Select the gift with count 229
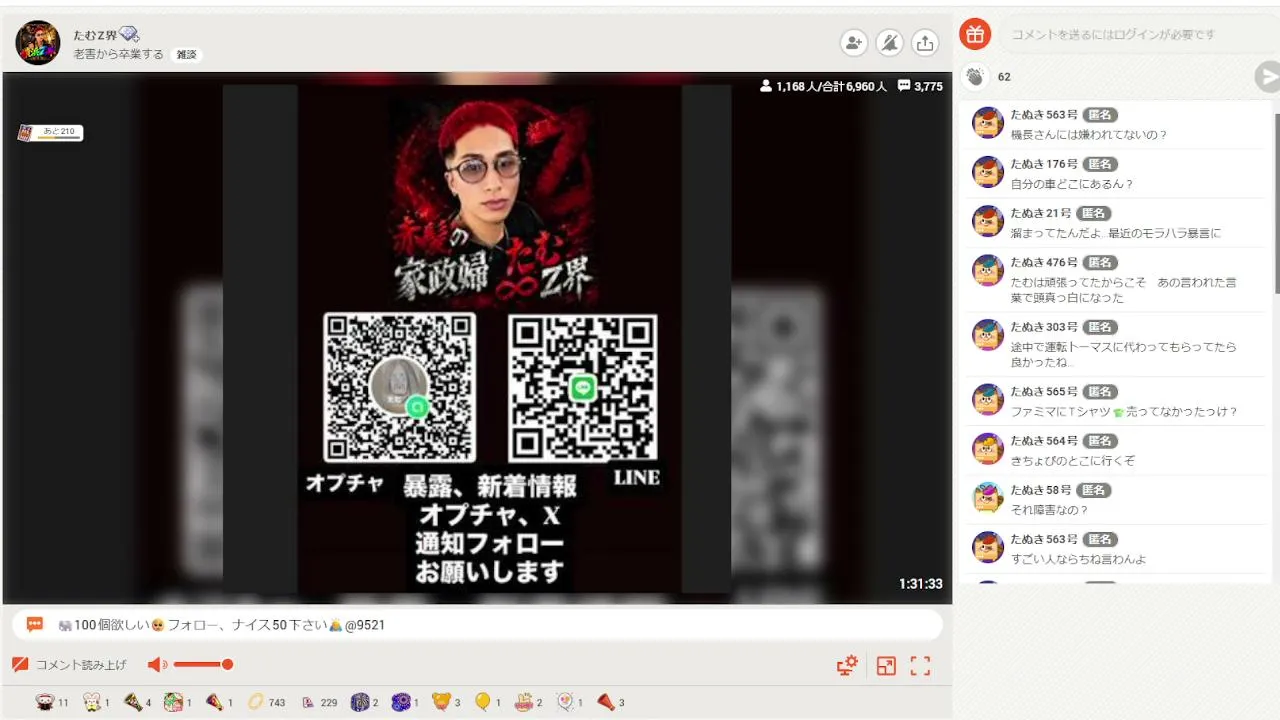1280x720 pixels. point(319,702)
